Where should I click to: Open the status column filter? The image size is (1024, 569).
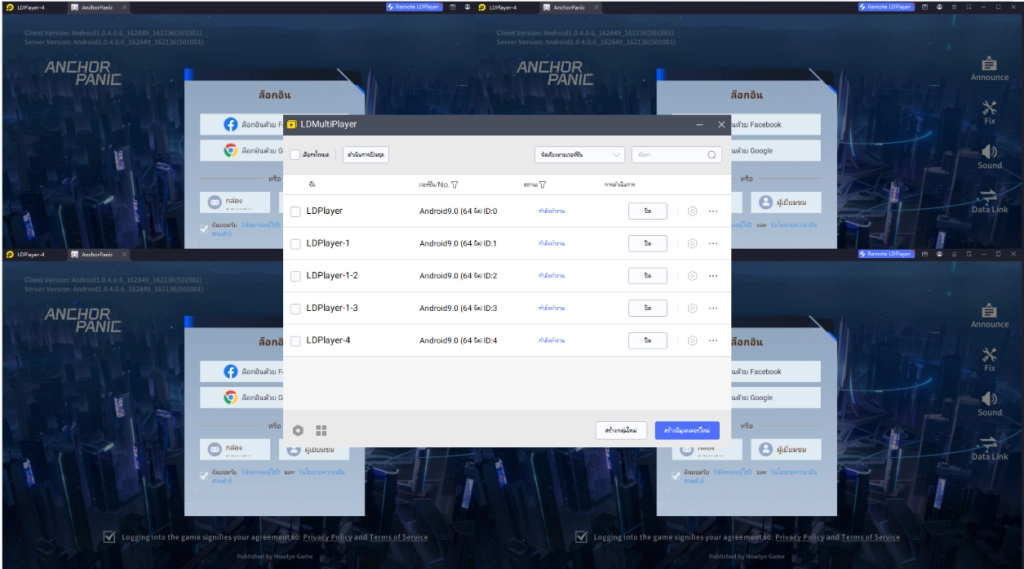tap(543, 185)
